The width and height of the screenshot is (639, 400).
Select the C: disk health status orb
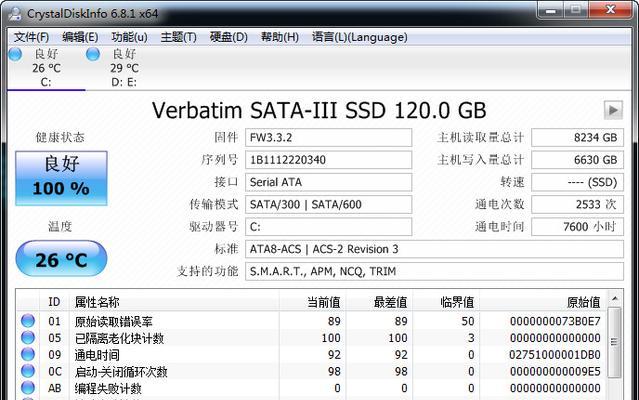(15, 54)
